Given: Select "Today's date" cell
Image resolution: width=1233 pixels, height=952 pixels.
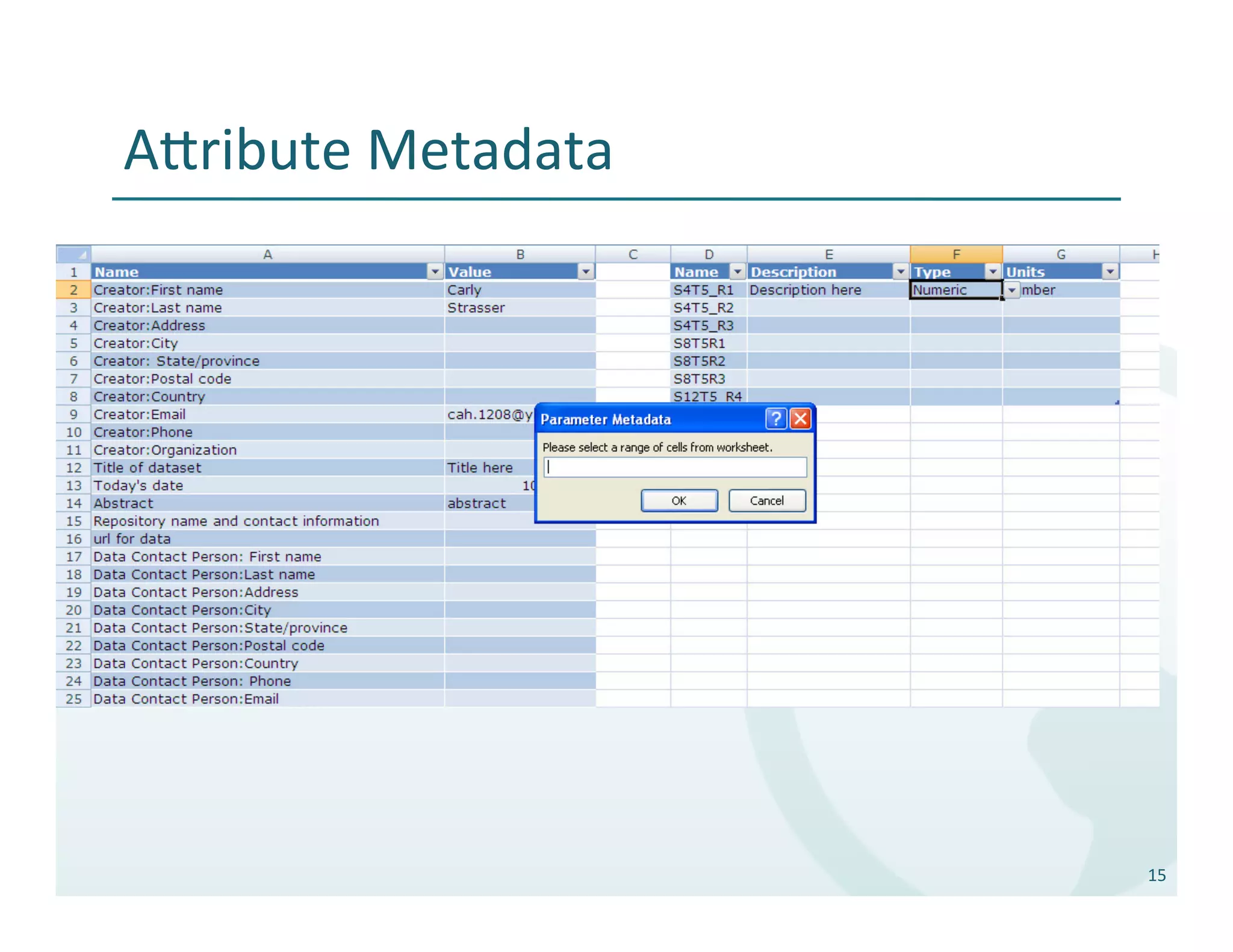Looking at the screenshot, I should [268, 485].
